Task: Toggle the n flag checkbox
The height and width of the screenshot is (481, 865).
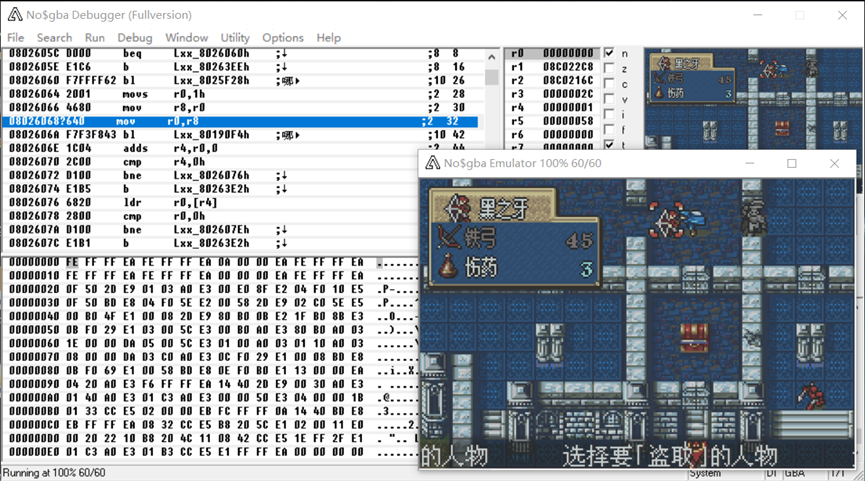Action: 609,53
